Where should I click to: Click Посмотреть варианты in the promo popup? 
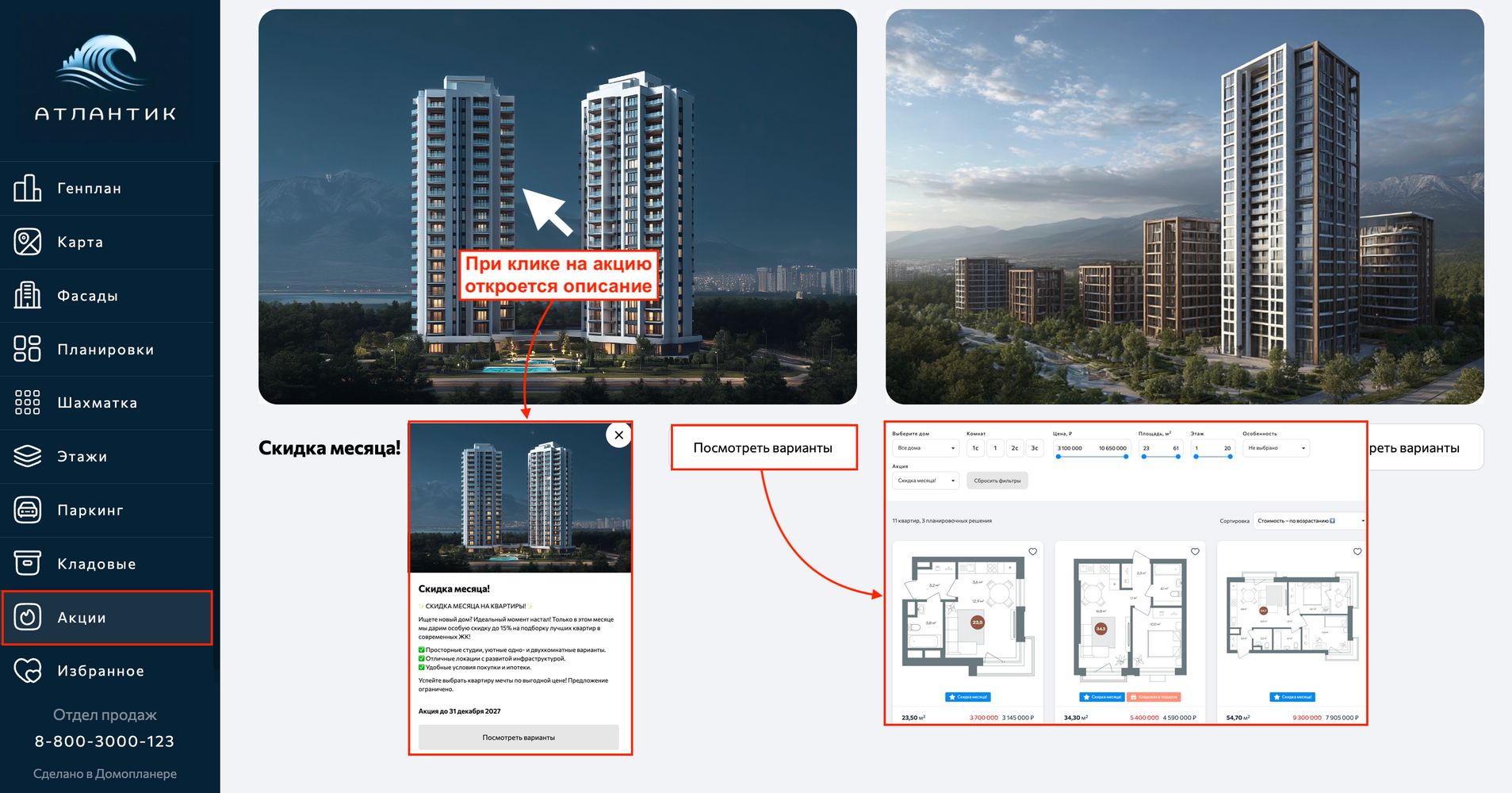point(519,737)
